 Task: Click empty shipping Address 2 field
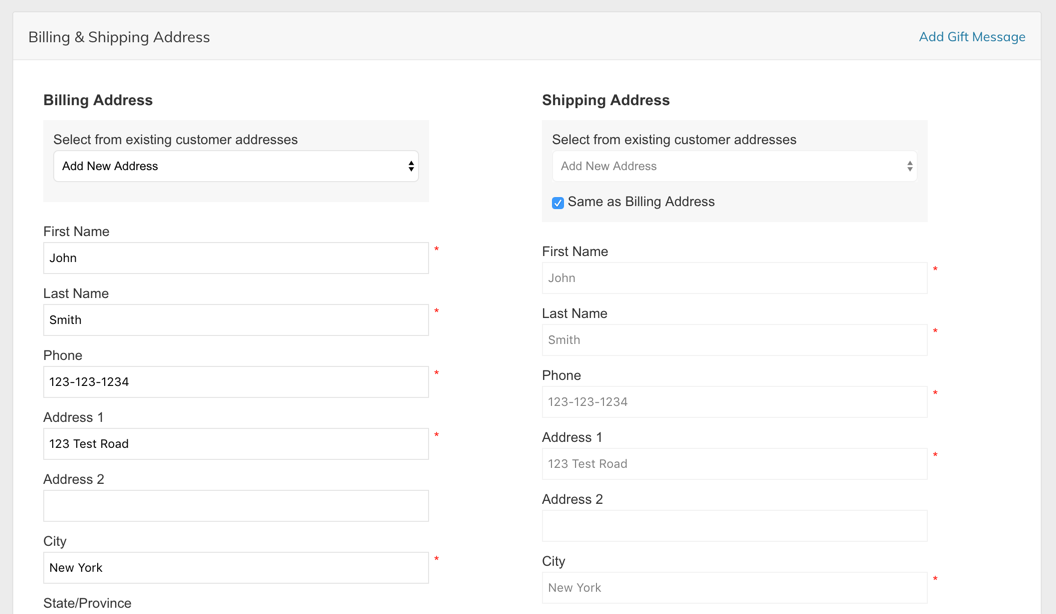(x=734, y=526)
